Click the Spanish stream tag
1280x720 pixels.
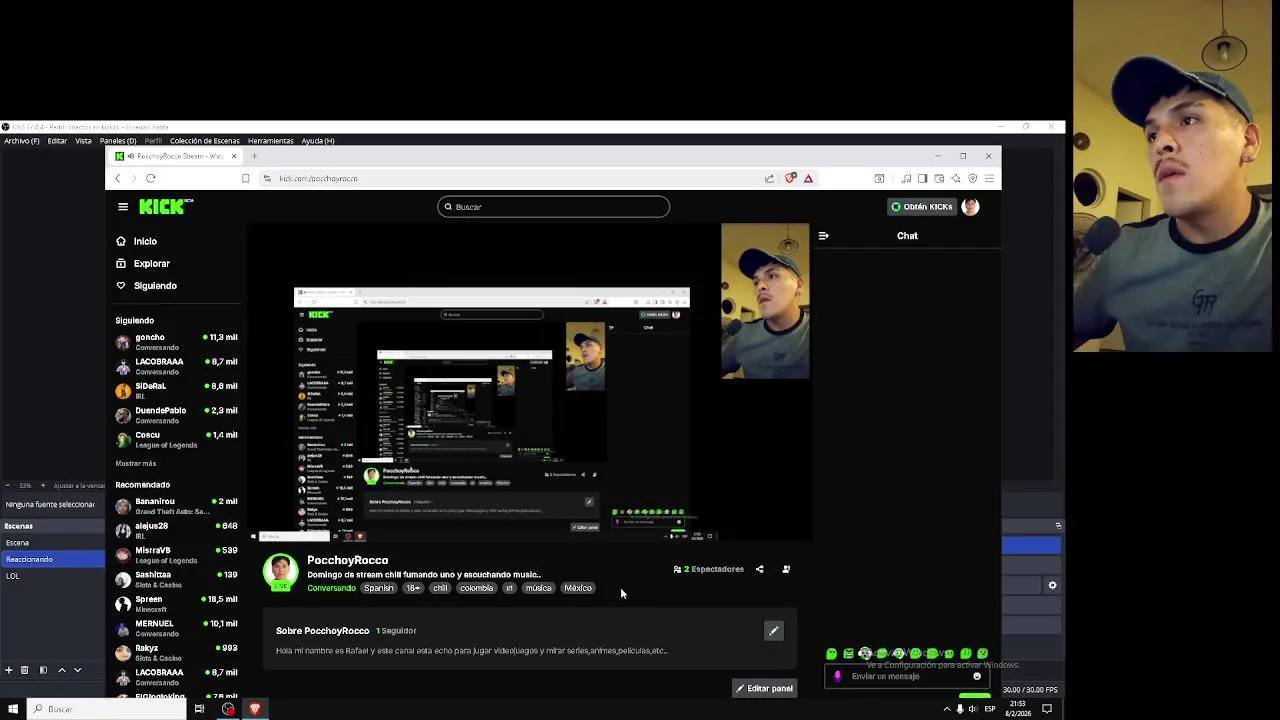tap(378, 588)
